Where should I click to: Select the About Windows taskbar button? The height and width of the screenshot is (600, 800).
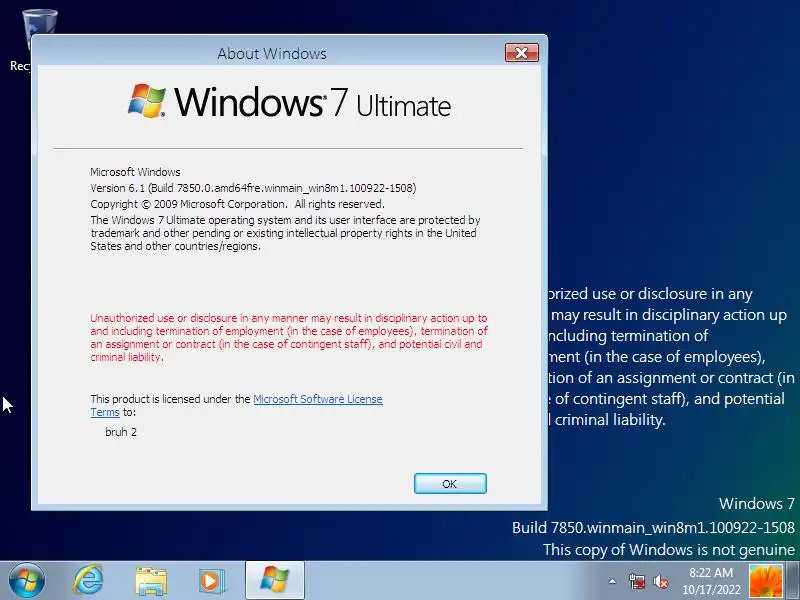coord(275,581)
